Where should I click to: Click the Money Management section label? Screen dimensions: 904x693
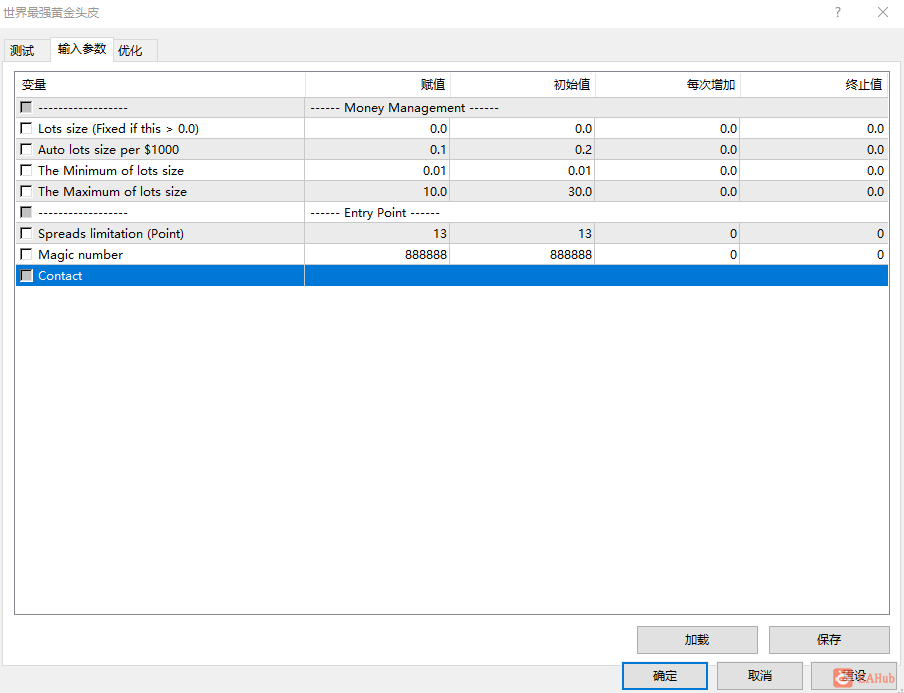404,108
